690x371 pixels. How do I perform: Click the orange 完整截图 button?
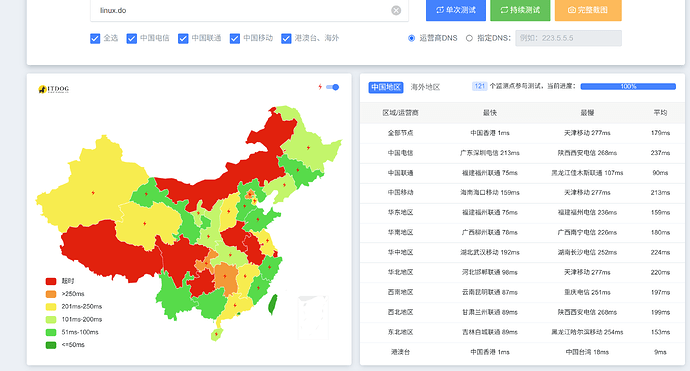[588, 10]
